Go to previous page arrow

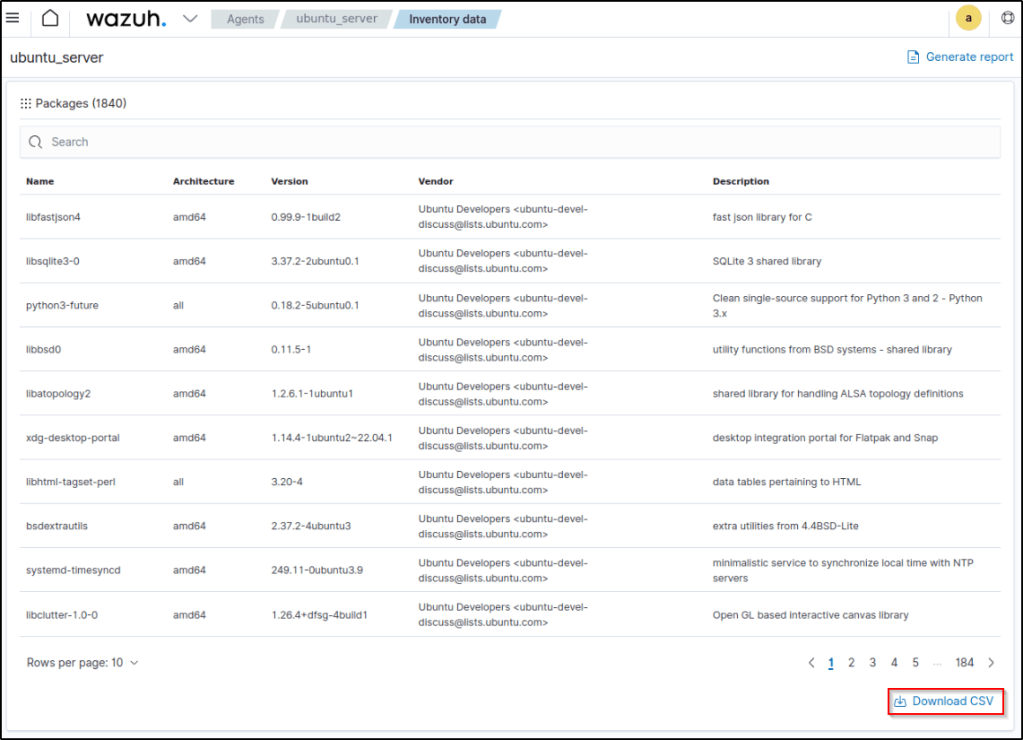pos(811,662)
